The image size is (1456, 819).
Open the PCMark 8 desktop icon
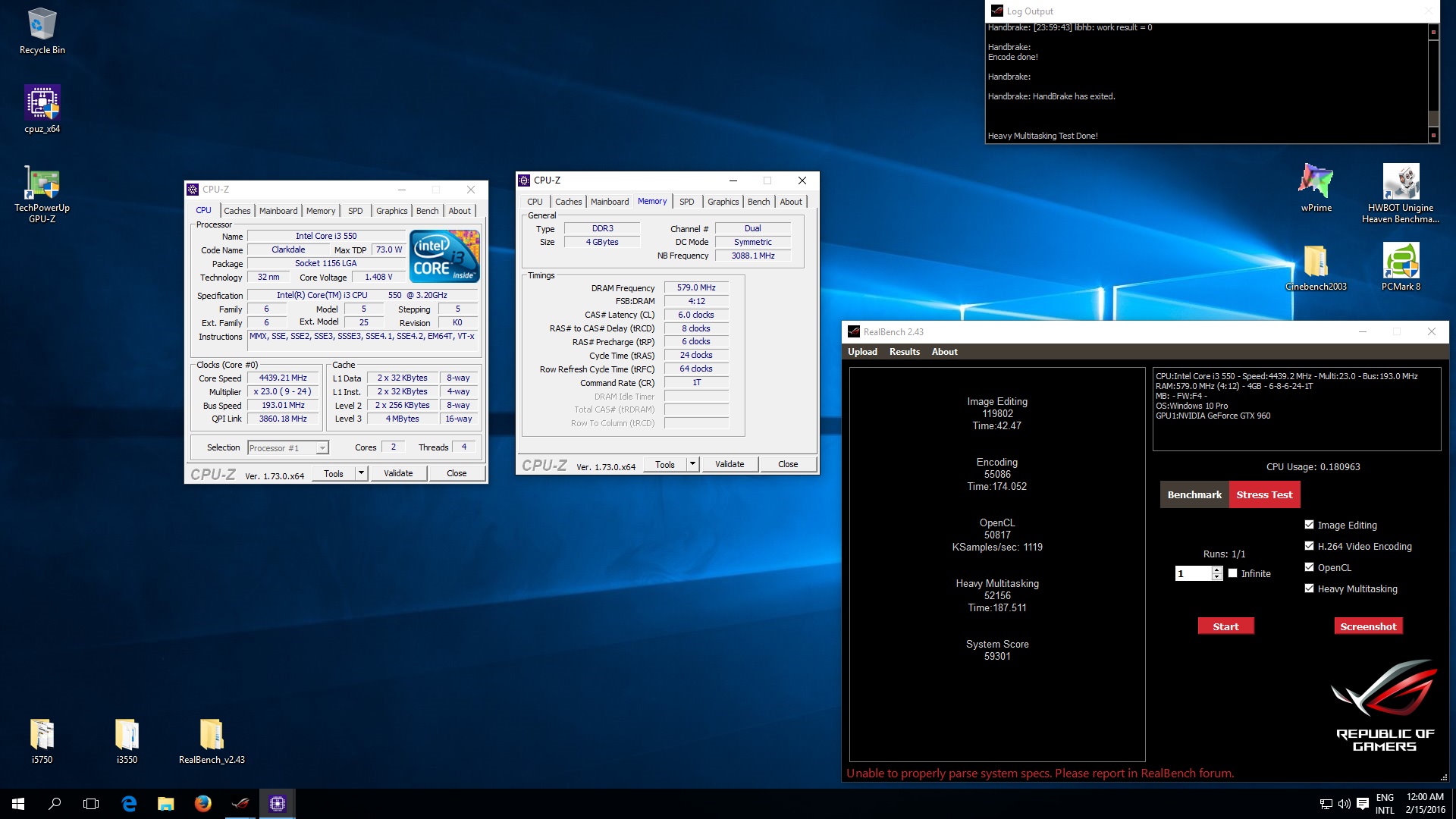pos(1400,268)
